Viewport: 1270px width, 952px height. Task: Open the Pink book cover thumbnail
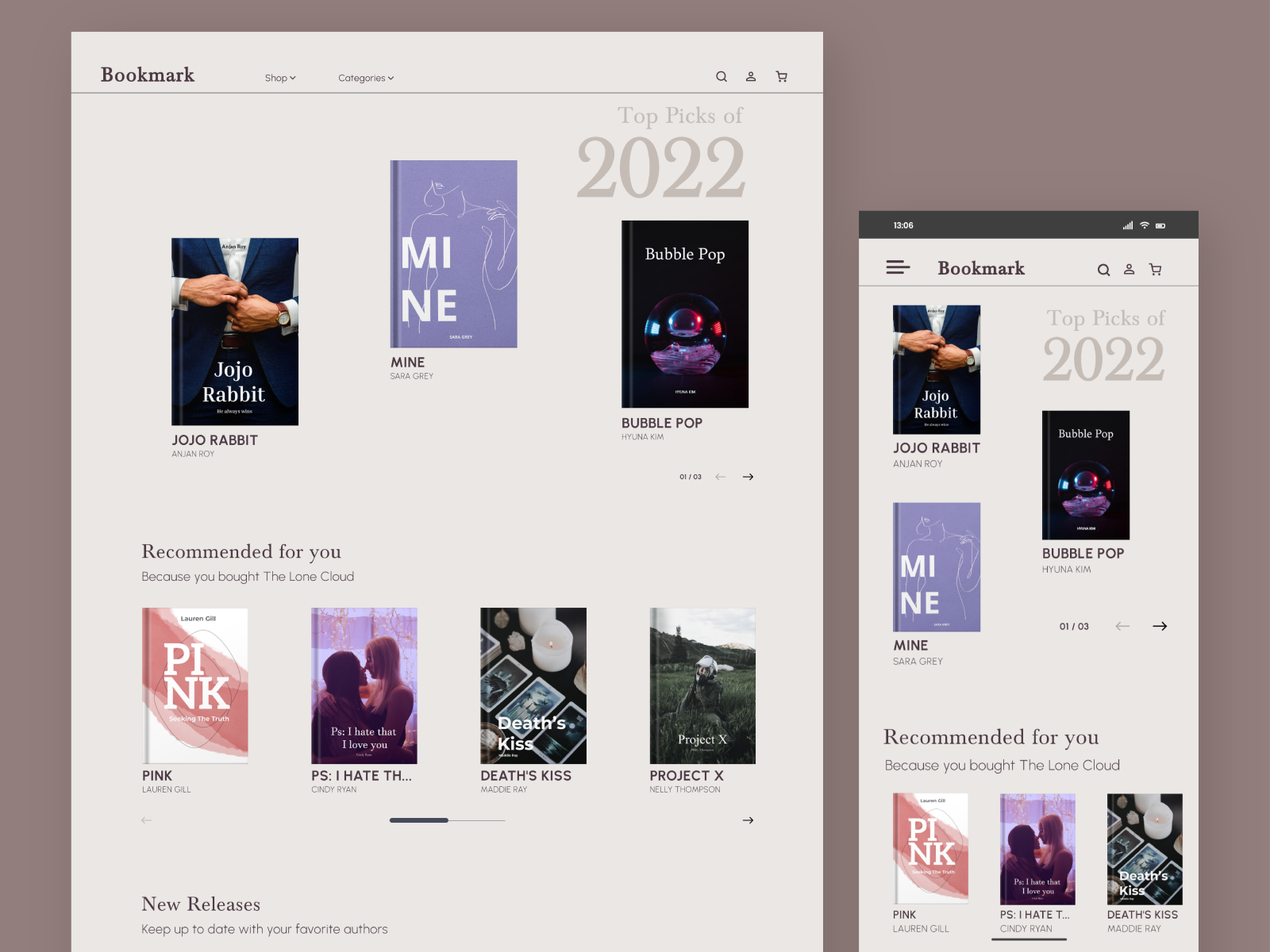pos(194,685)
